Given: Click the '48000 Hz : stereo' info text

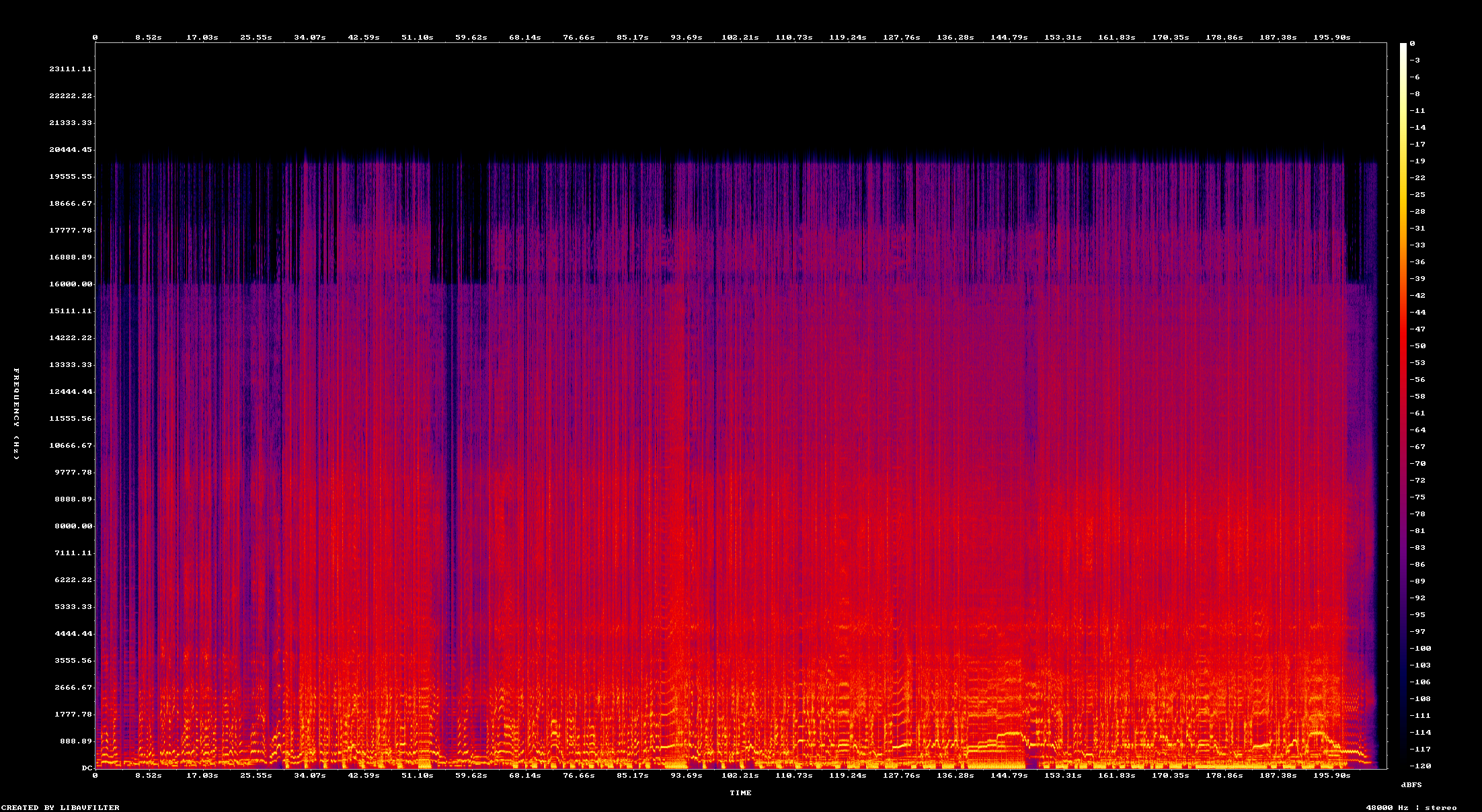Looking at the screenshot, I should tap(1411, 807).
